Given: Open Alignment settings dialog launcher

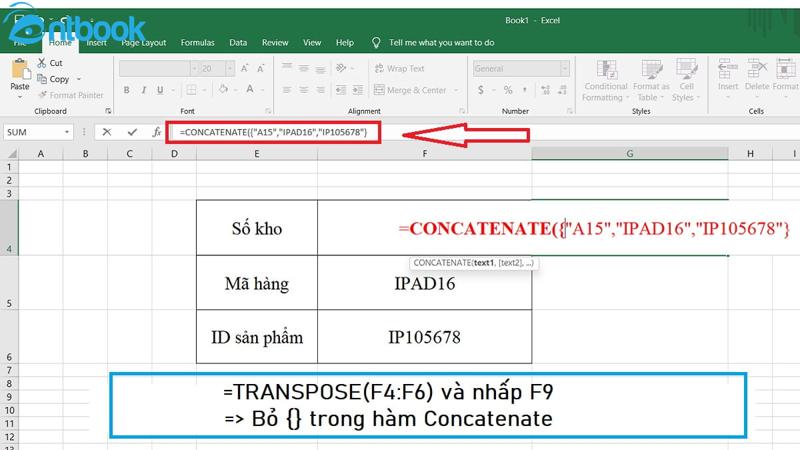Looking at the screenshot, I should (462, 111).
